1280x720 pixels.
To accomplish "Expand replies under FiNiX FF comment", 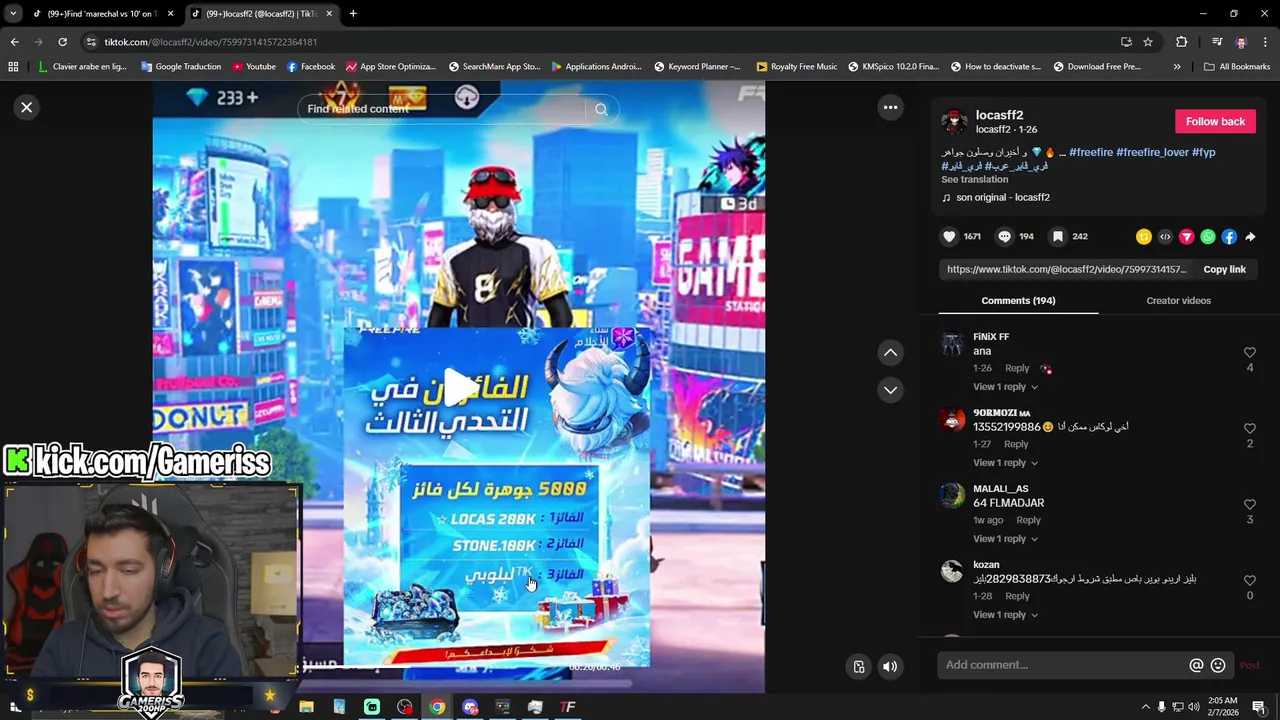I will click(x=1005, y=387).
